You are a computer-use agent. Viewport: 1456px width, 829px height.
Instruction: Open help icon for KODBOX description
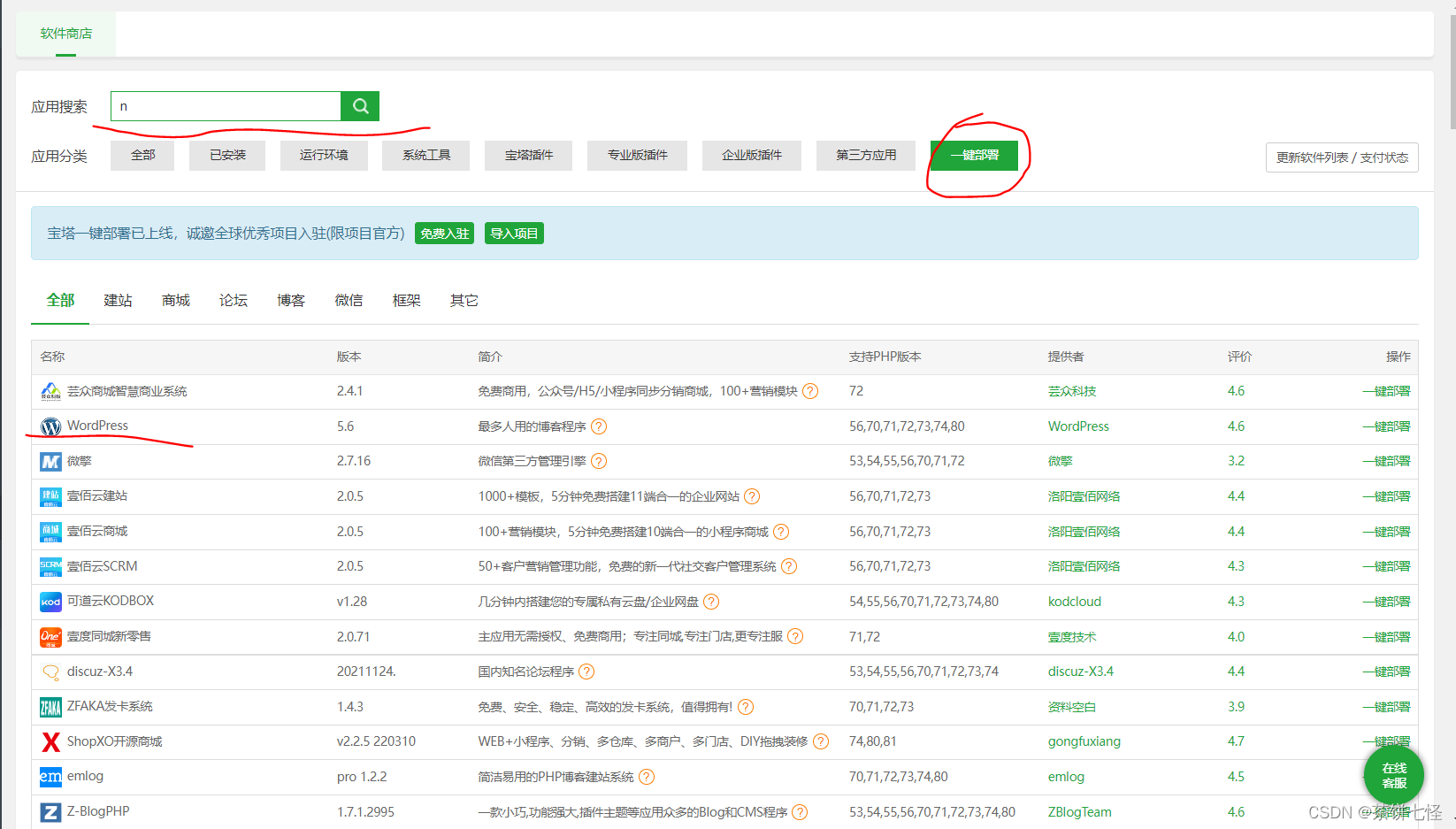(711, 602)
